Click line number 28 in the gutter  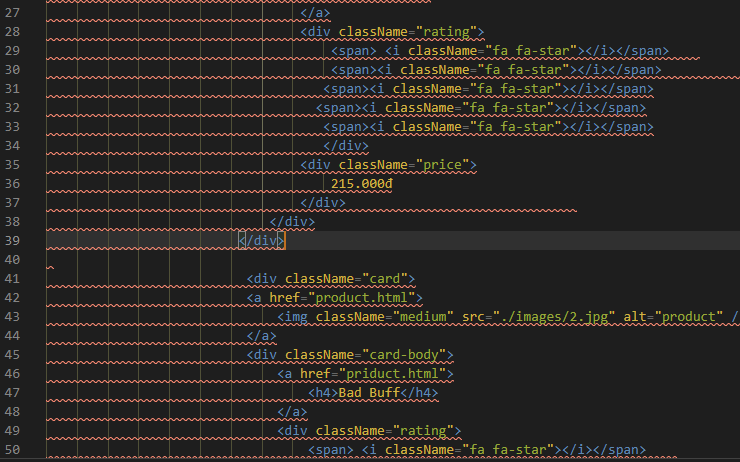pos(12,32)
